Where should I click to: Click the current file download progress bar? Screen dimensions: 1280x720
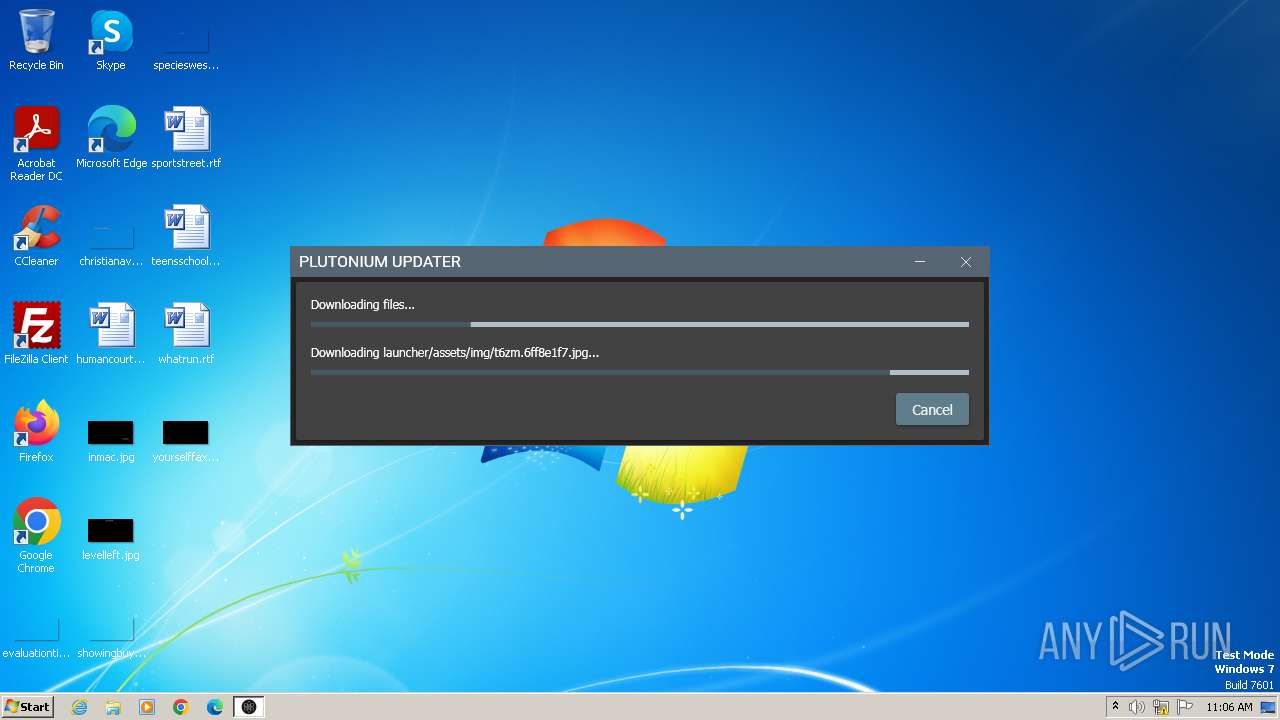[640, 372]
